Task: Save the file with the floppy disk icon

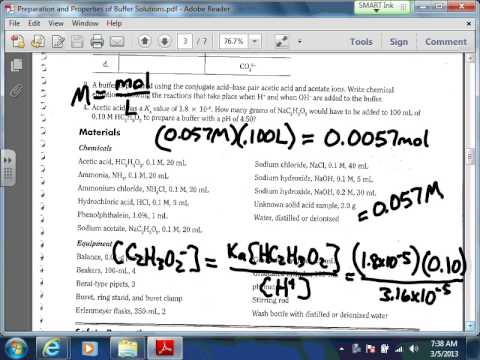Action: pos(77,42)
